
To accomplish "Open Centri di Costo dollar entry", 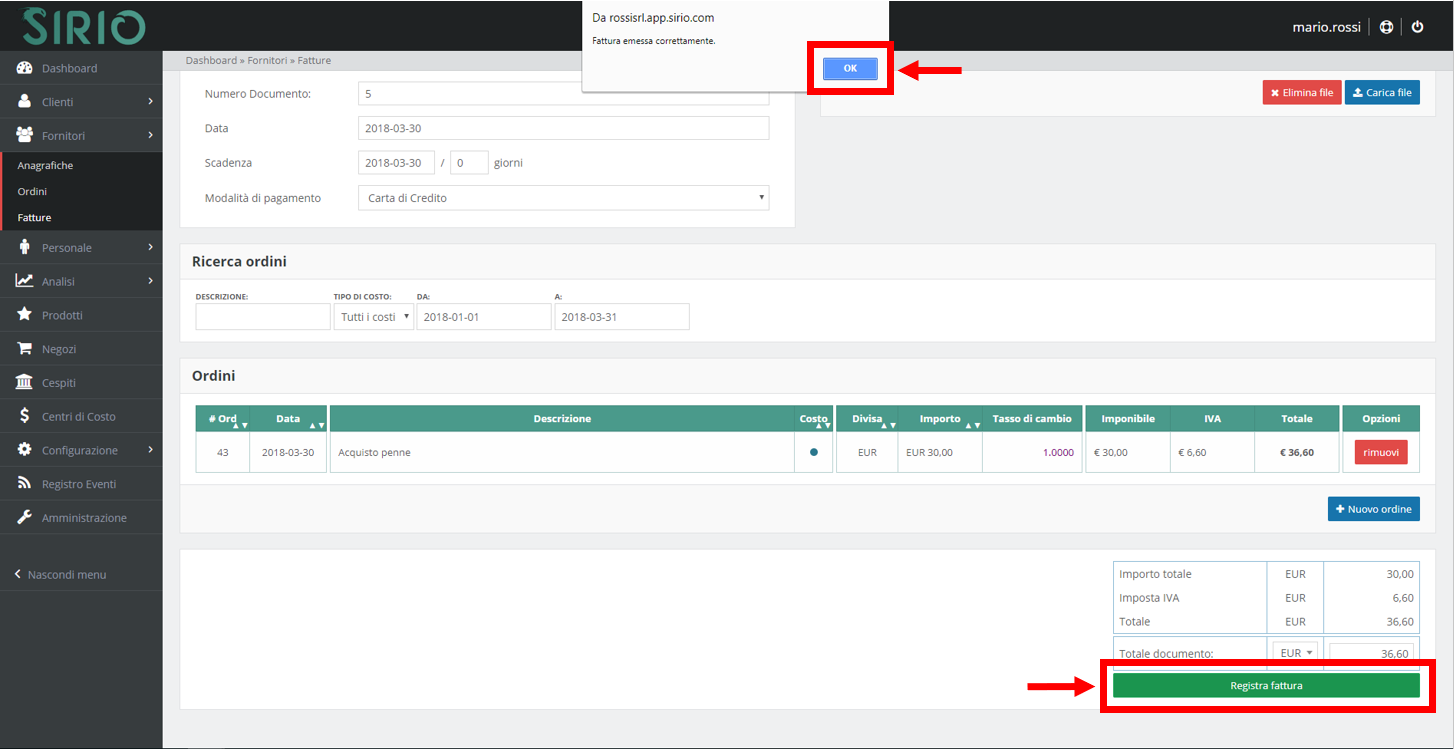I will [78, 417].
